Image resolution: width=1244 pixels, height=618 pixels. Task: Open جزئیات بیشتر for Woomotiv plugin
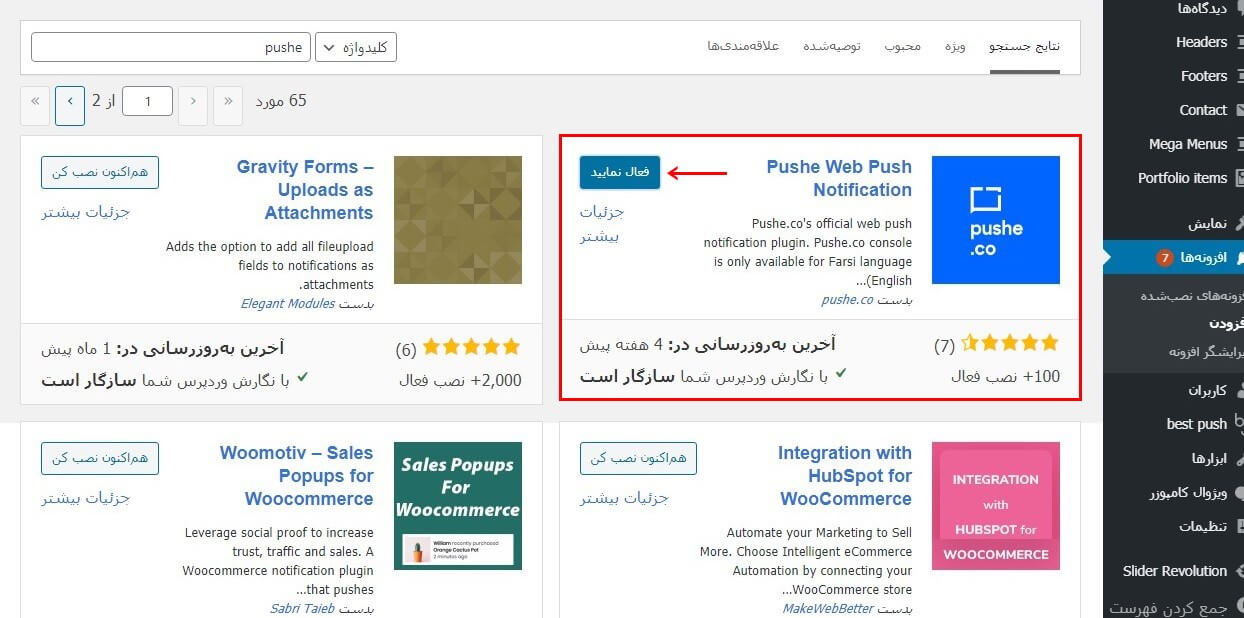tap(86, 498)
